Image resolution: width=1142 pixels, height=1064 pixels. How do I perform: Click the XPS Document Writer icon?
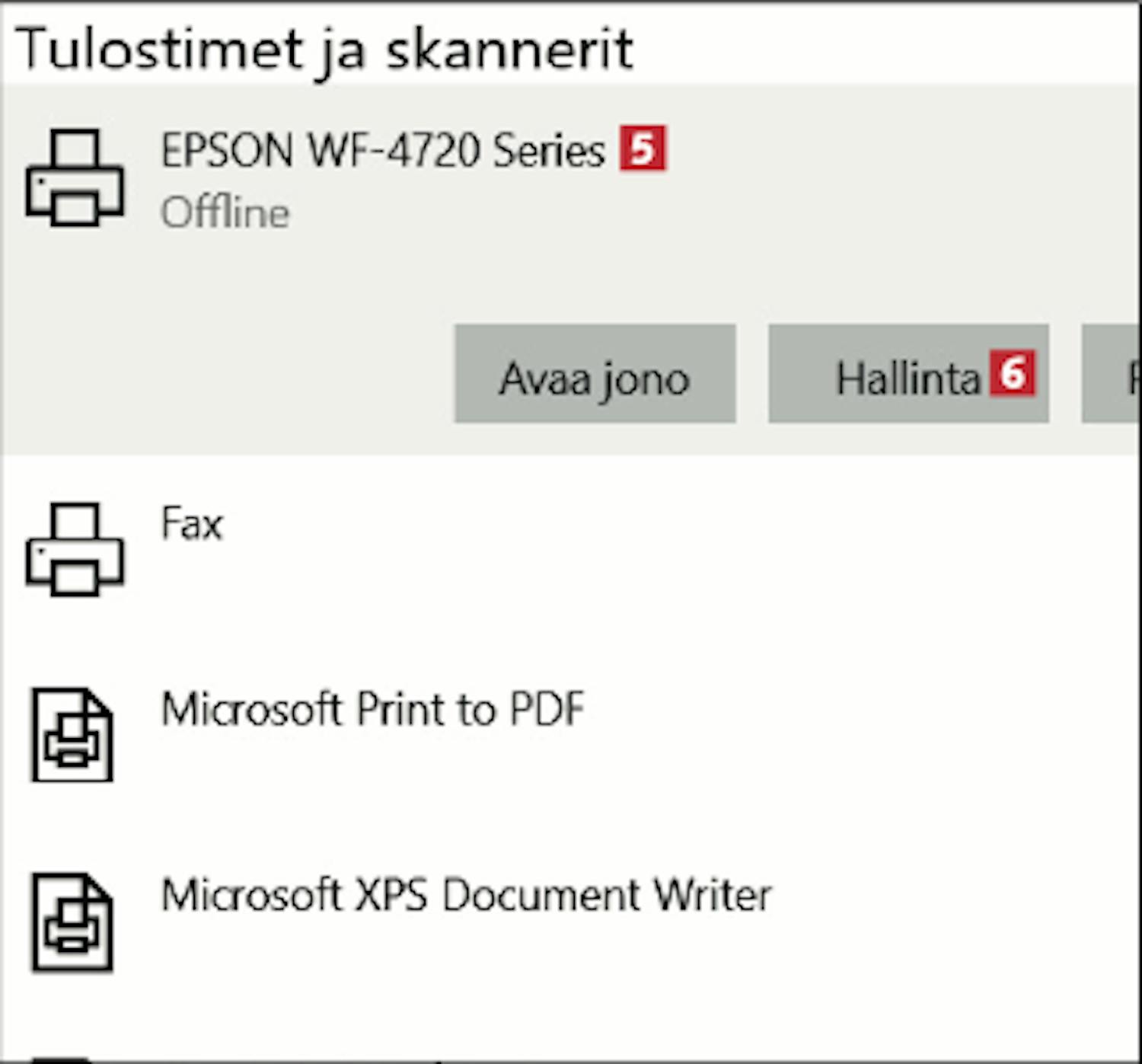pos(72,922)
